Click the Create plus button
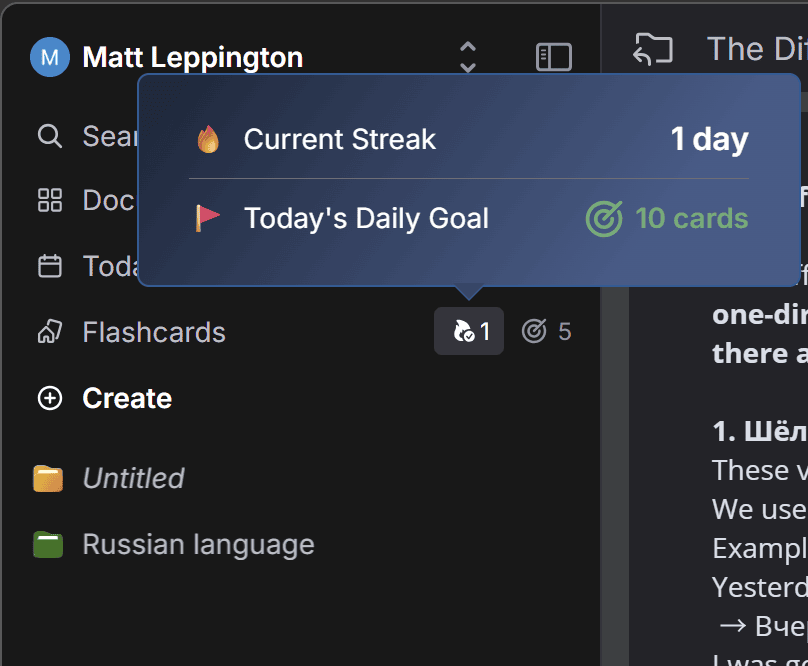This screenshot has height=666, width=808. (x=50, y=398)
